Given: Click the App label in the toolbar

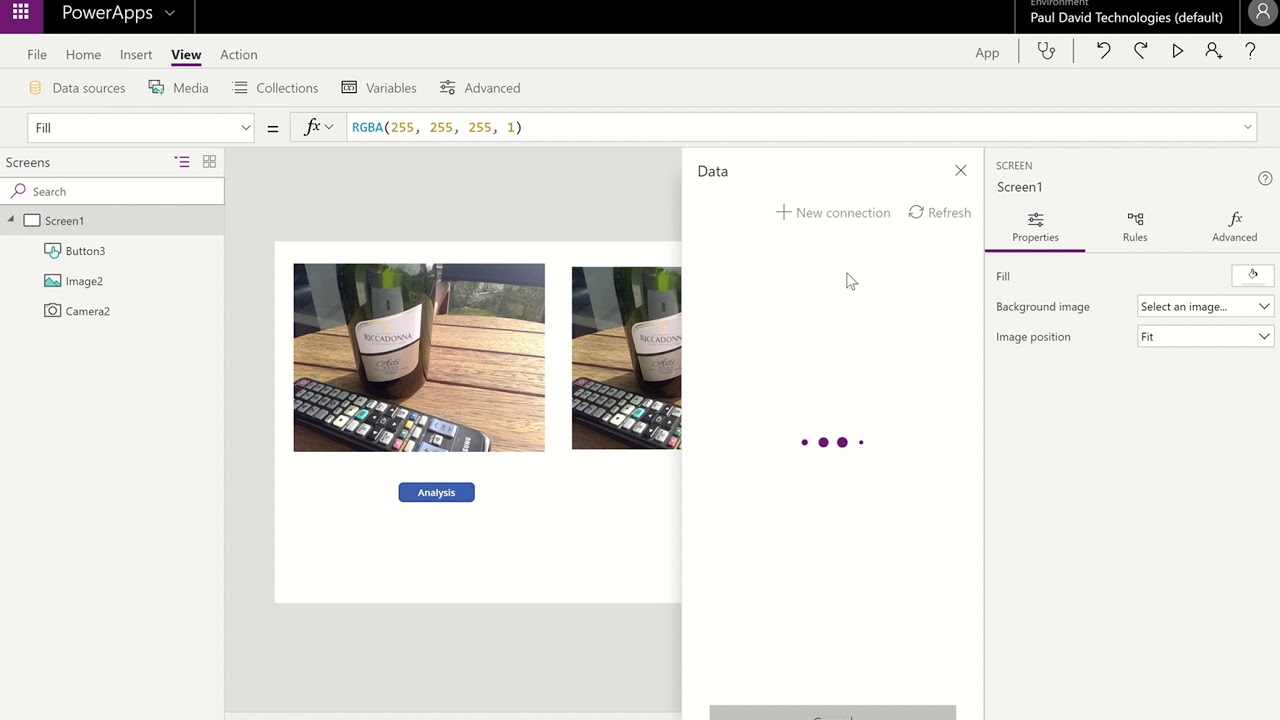Looking at the screenshot, I should [987, 53].
